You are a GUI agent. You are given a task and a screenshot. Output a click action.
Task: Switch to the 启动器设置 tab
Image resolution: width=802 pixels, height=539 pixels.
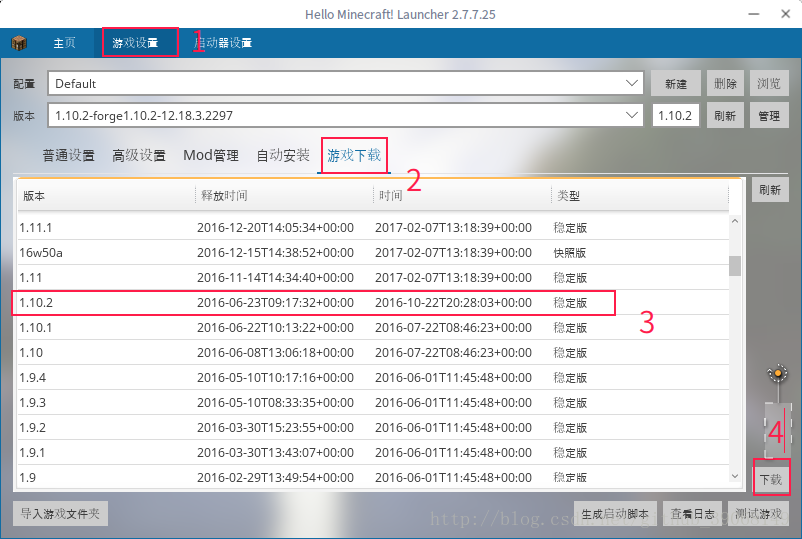coord(224,43)
